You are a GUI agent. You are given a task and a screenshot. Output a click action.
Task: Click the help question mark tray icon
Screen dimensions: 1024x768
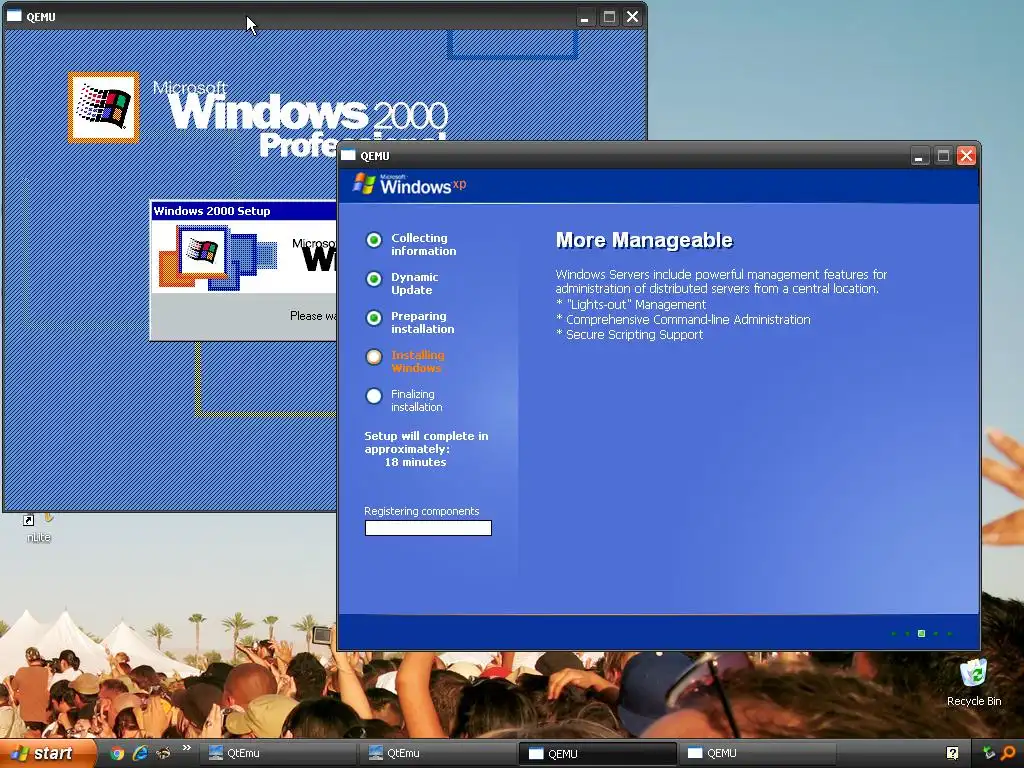click(x=952, y=753)
